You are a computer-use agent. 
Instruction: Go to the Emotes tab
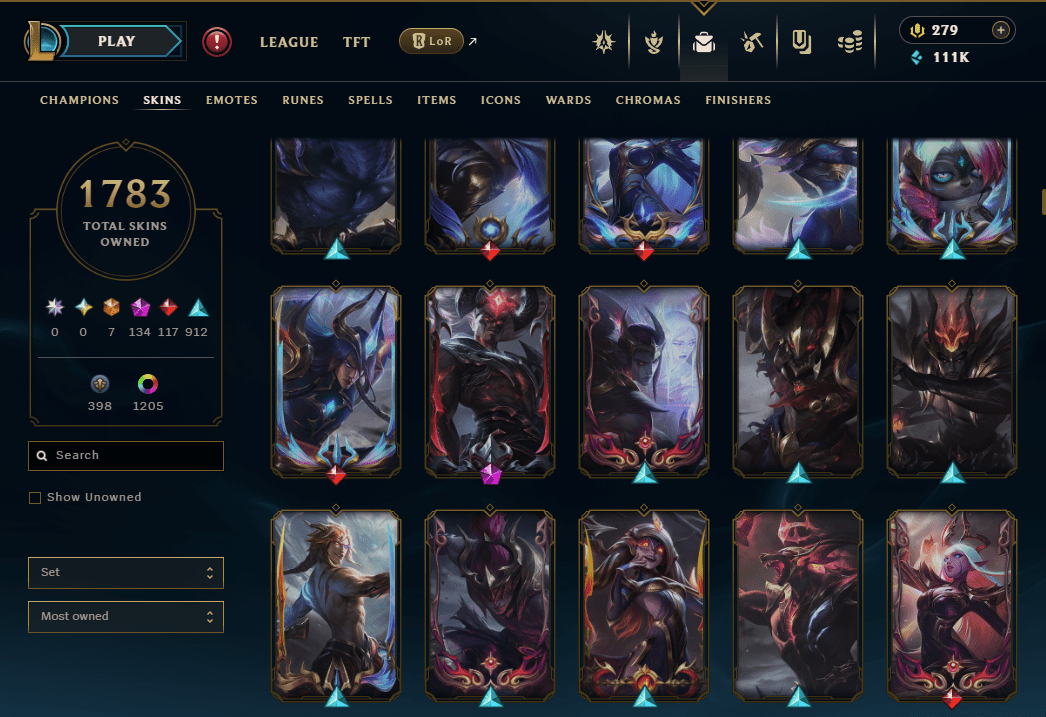pyautogui.click(x=231, y=100)
